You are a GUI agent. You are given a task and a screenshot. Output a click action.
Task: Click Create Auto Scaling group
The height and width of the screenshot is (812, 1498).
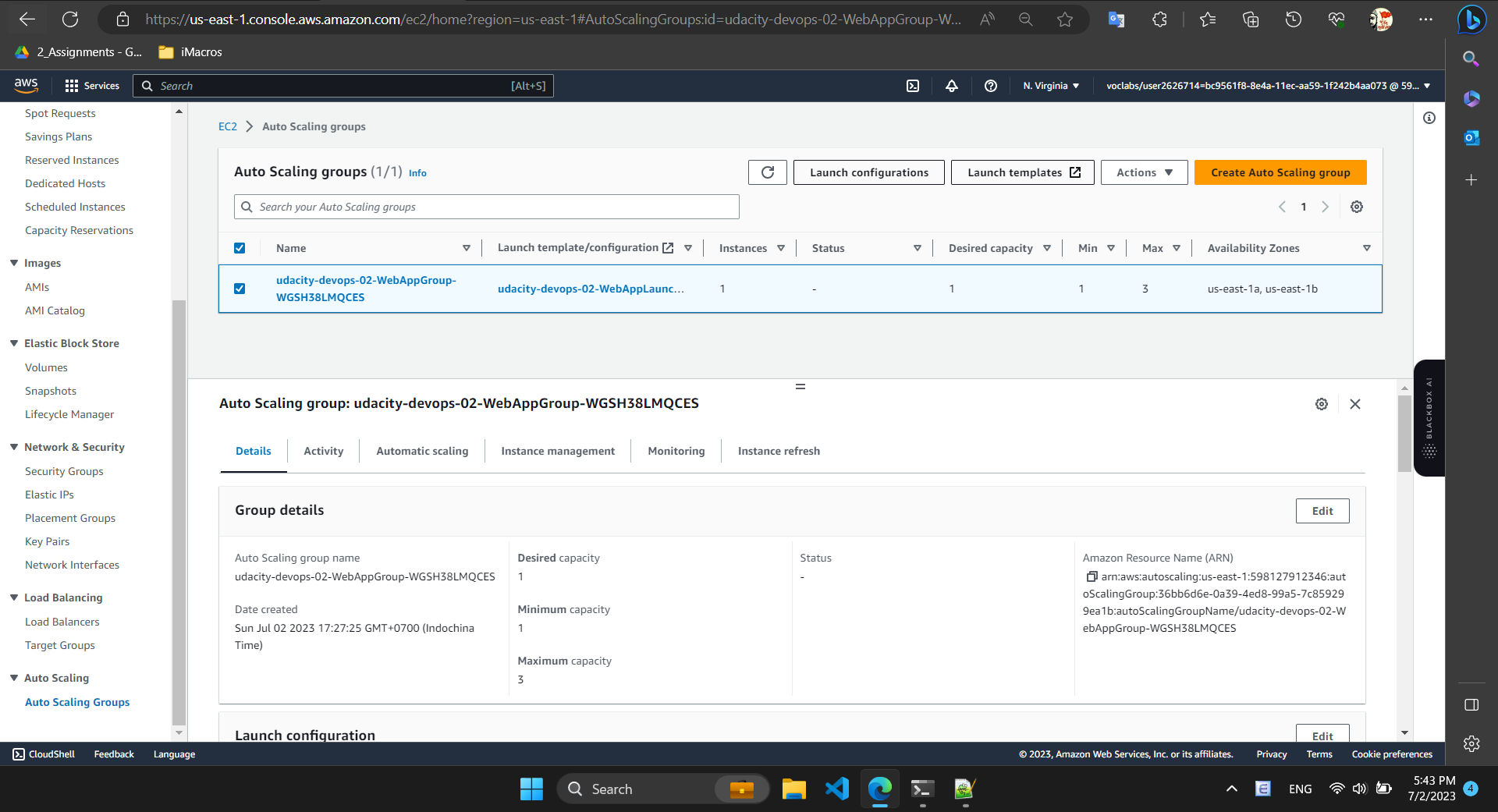[1280, 172]
